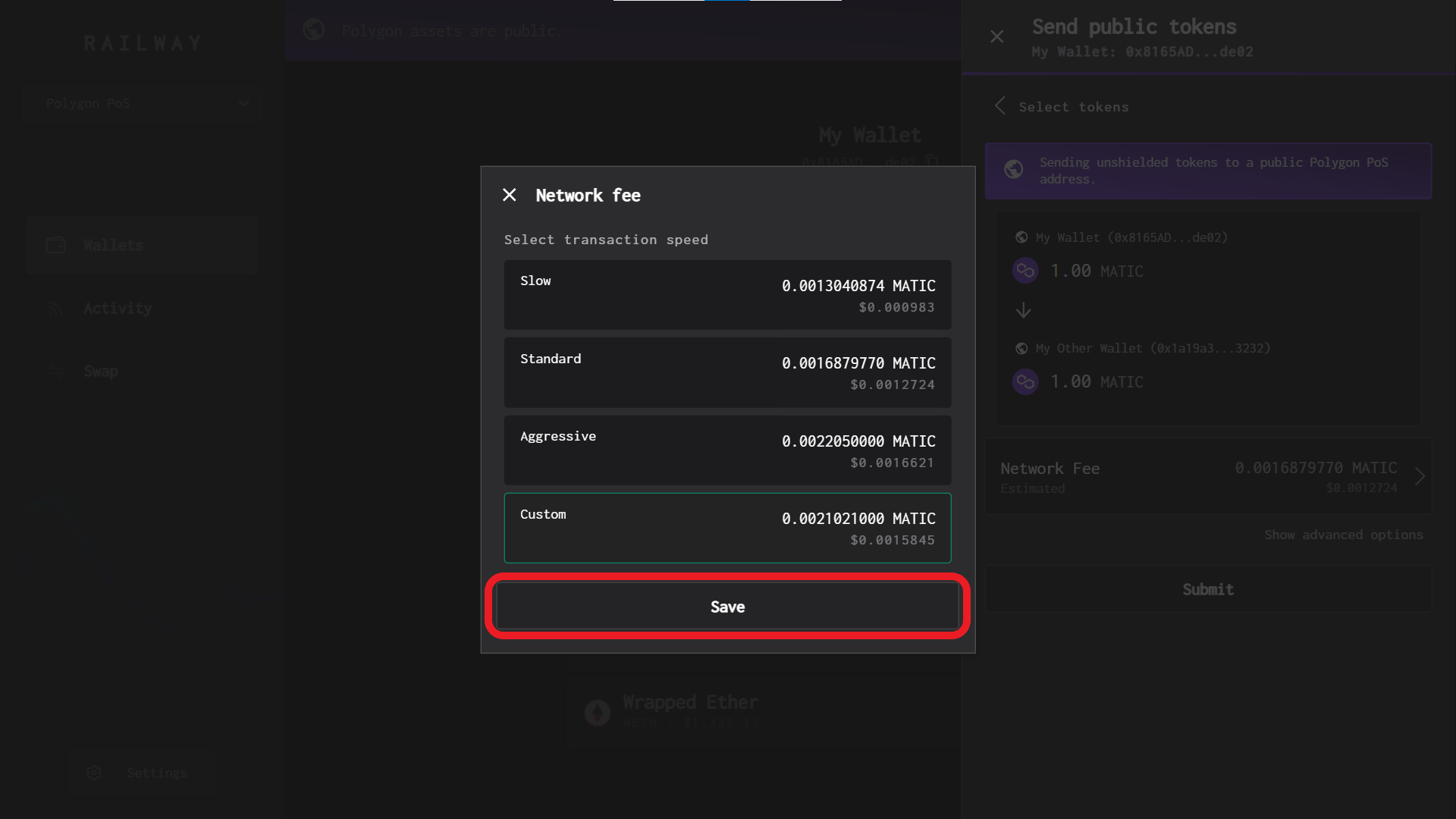Show advanced options link
The height and width of the screenshot is (819, 1456).
pos(1343,535)
